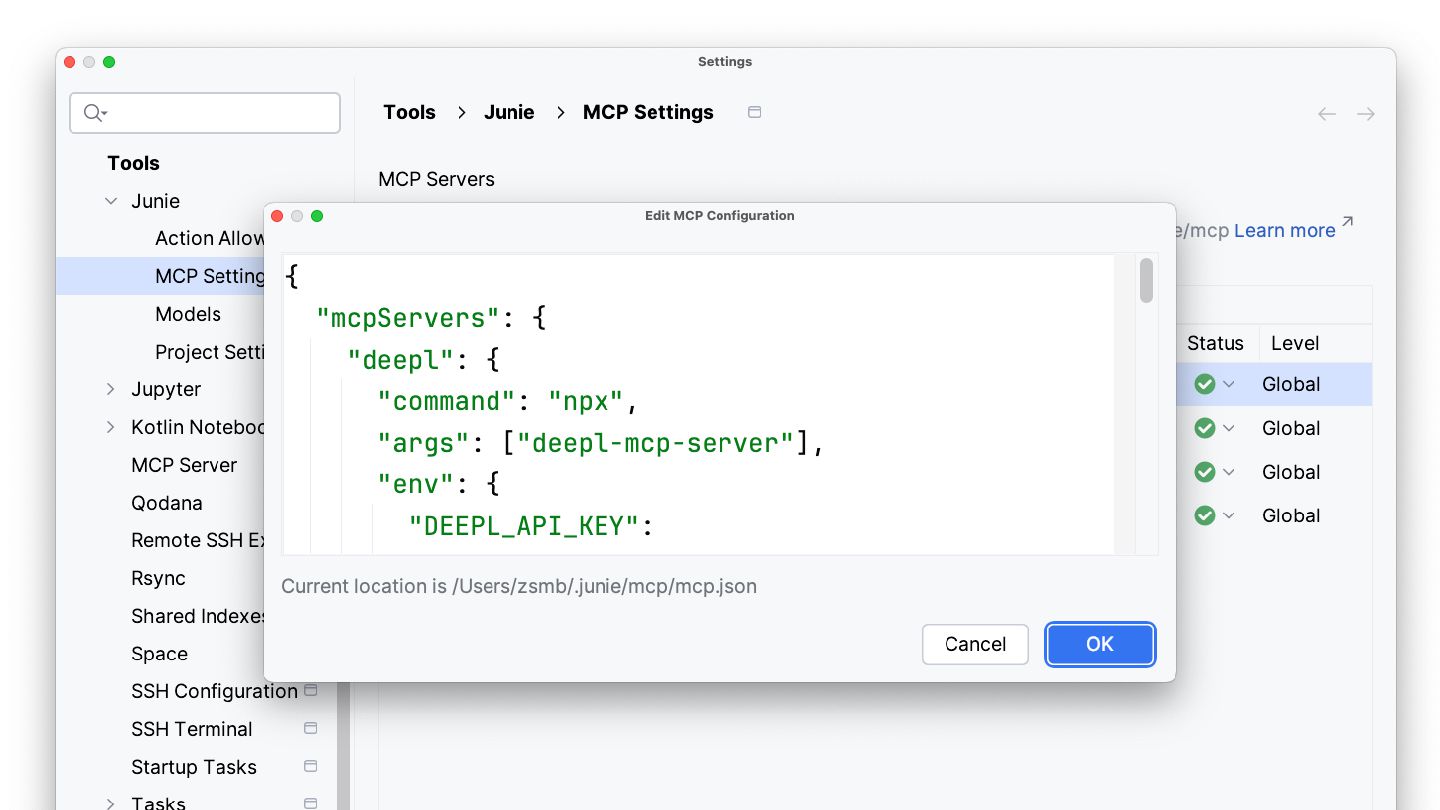
Task: Click the MCP Servers section label
Action: [436, 179]
